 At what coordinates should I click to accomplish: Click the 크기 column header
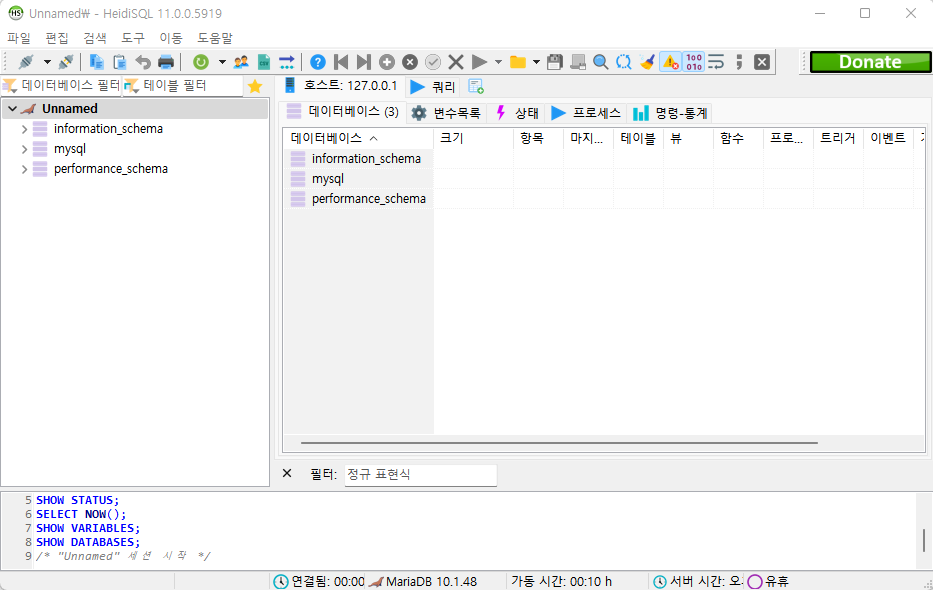[474, 139]
